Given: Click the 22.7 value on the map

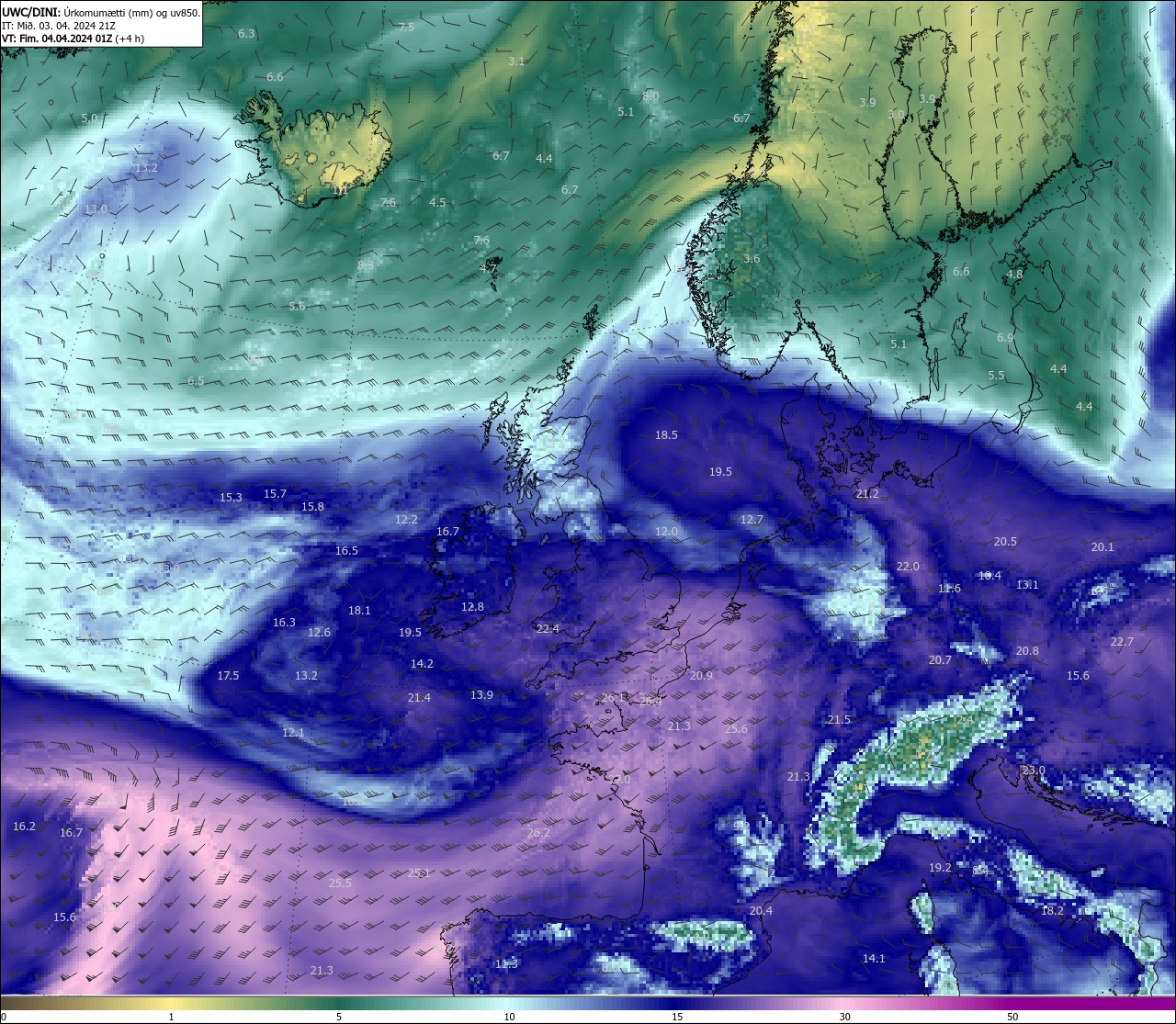Looking at the screenshot, I should pos(1122,642).
